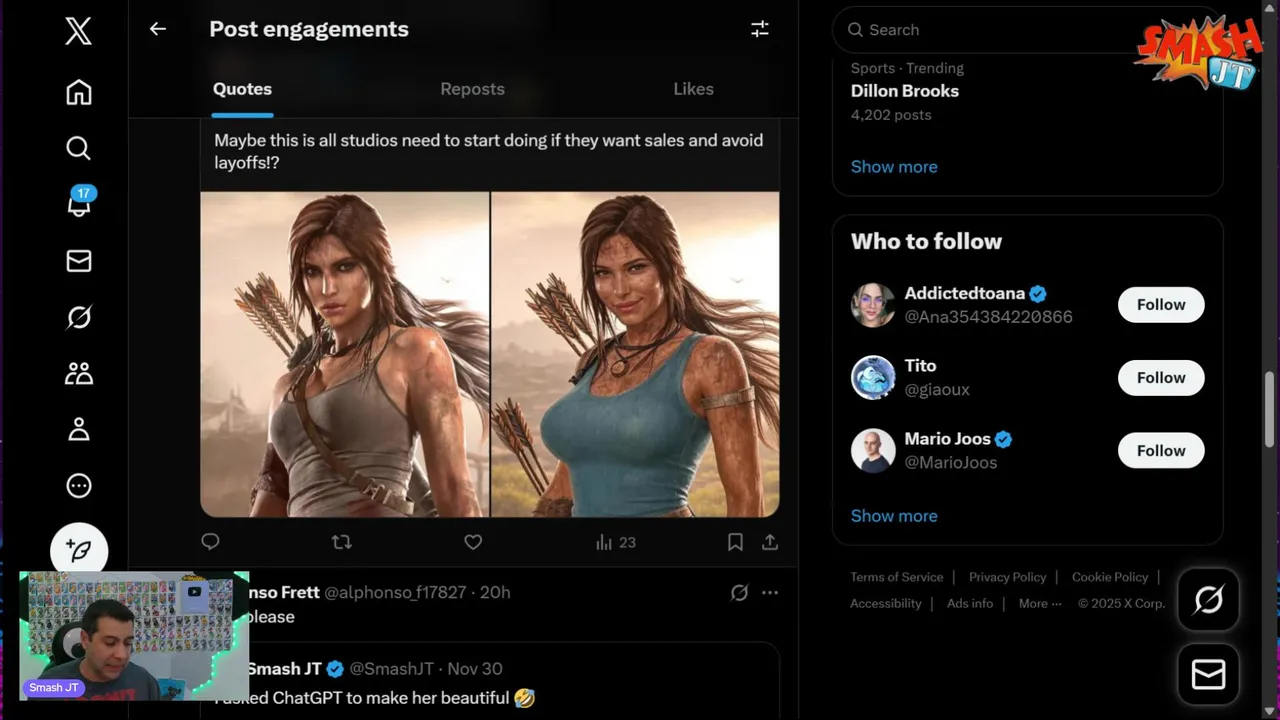Open the Notifications bell with 17 badge
1280x720 pixels.
pos(78,204)
